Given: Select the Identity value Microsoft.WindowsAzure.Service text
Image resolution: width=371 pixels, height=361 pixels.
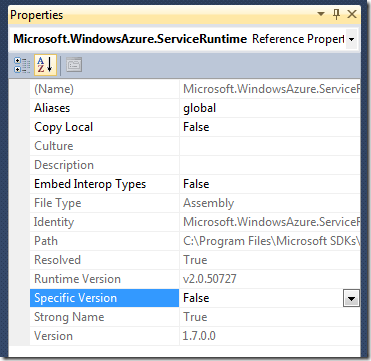Looking at the screenshot, I should [x=271, y=222].
